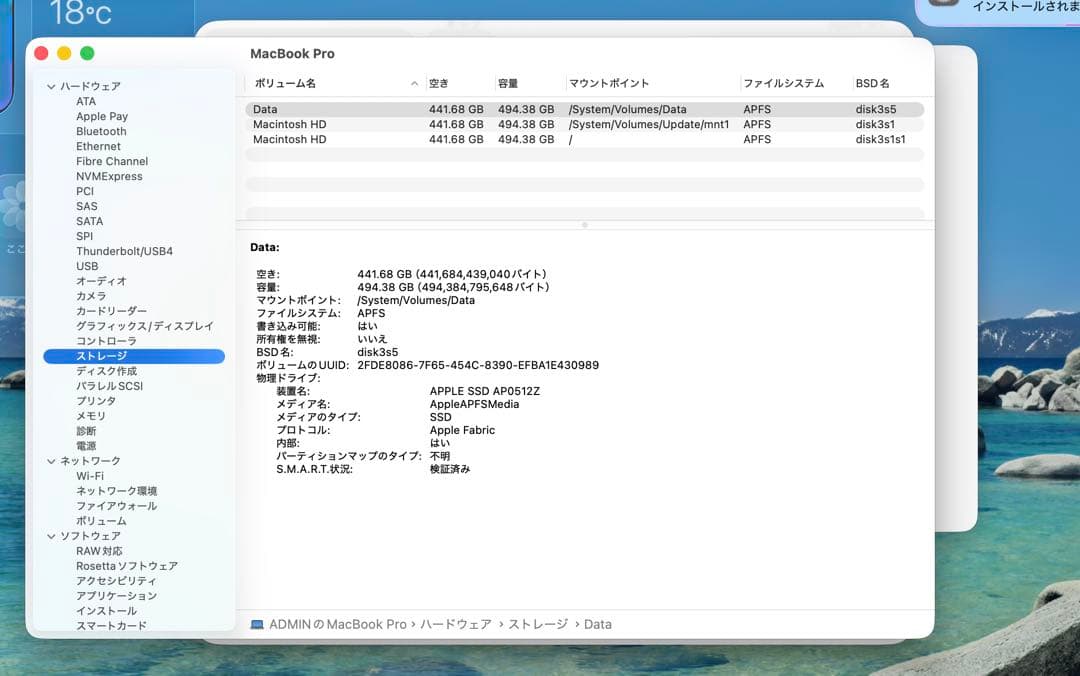This screenshot has width=1080, height=676.
Task: Select the highlighted ストレージ sidebar item
Action: [x=134, y=356]
